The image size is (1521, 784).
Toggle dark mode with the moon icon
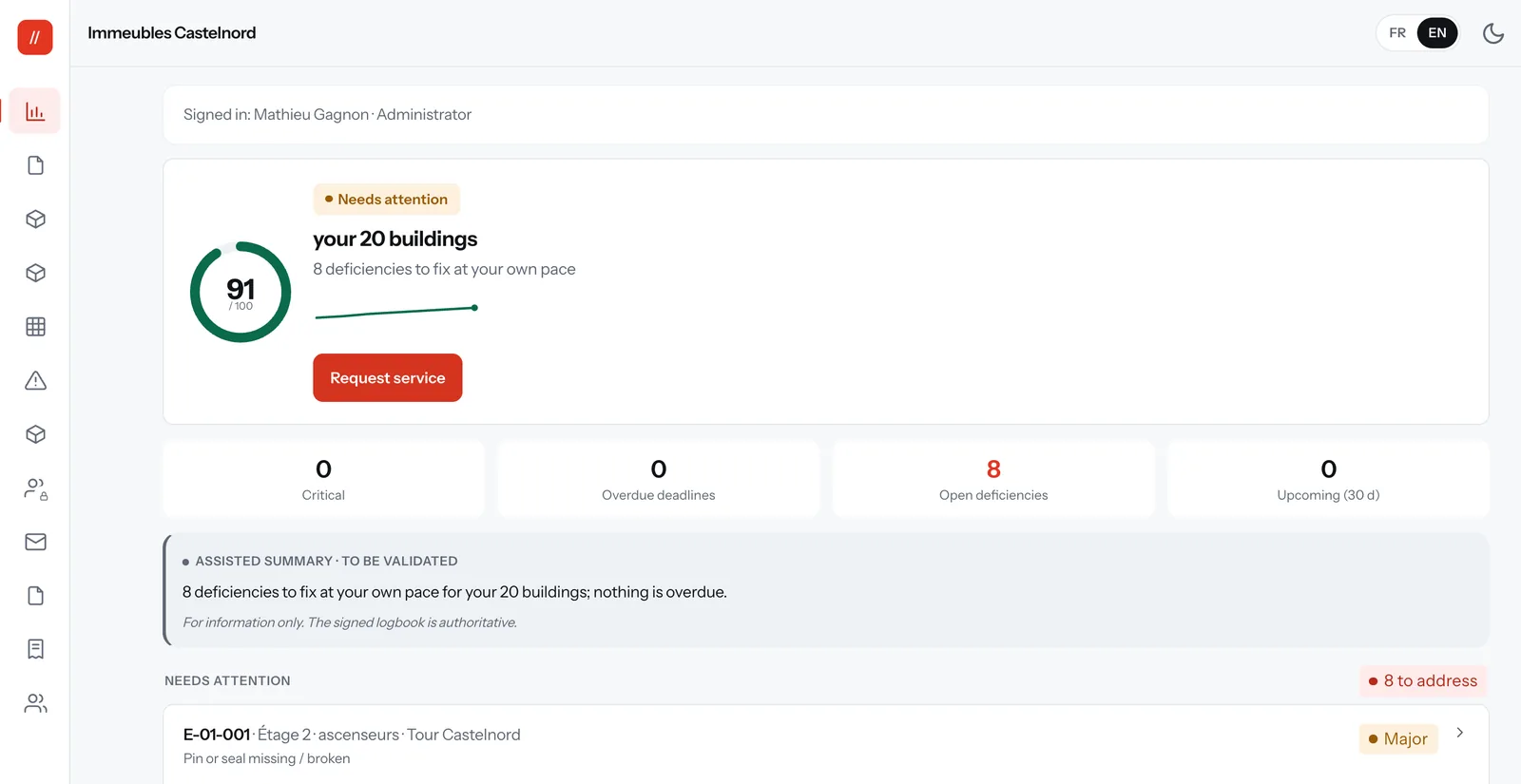tap(1493, 33)
